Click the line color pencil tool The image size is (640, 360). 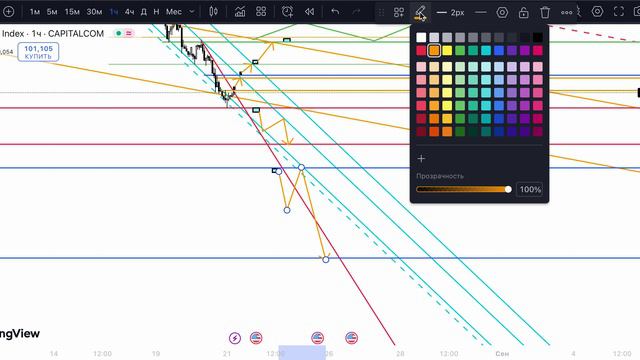click(x=420, y=13)
